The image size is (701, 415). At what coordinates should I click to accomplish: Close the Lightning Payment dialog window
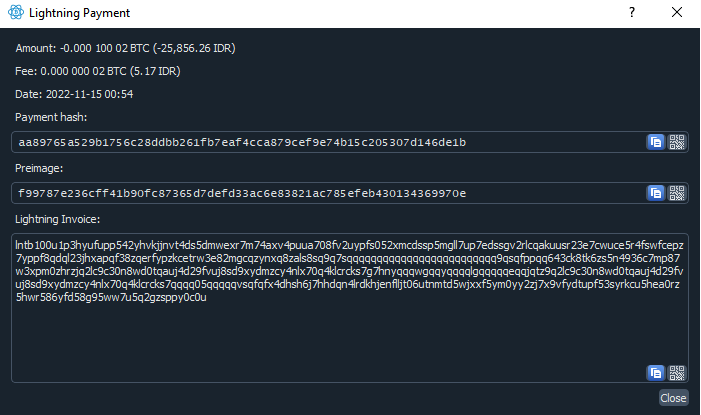tap(677, 12)
